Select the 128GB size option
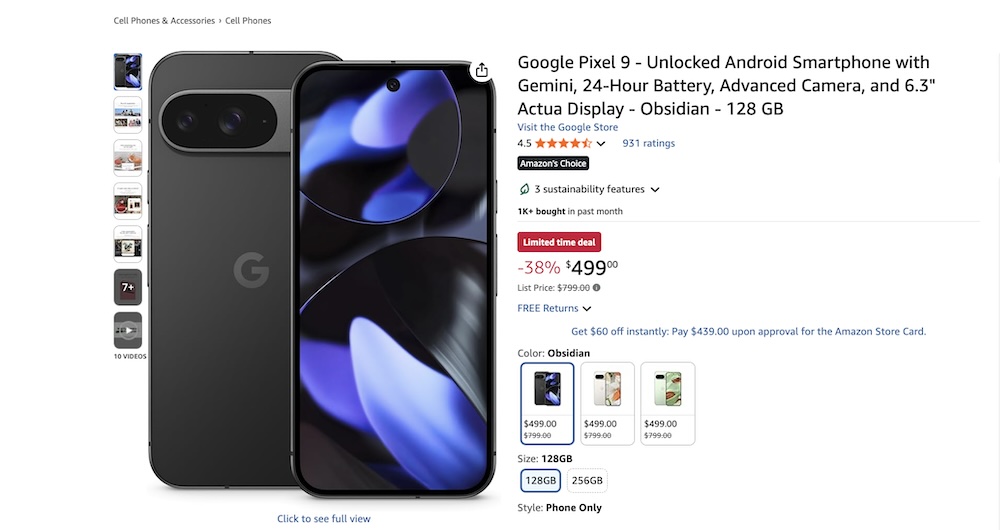Image resolution: width=1000 pixels, height=530 pixels. (x=540, y=481)
